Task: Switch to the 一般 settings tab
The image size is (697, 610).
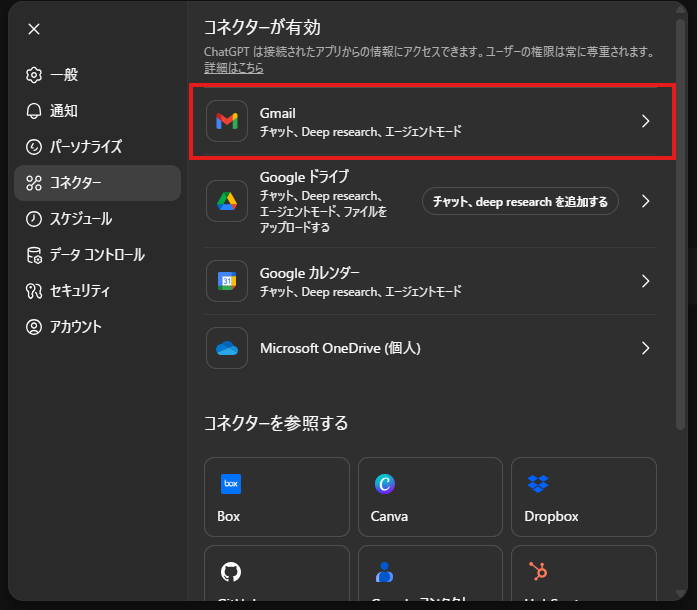Action: pyautogui.click(x=64, y=75)
